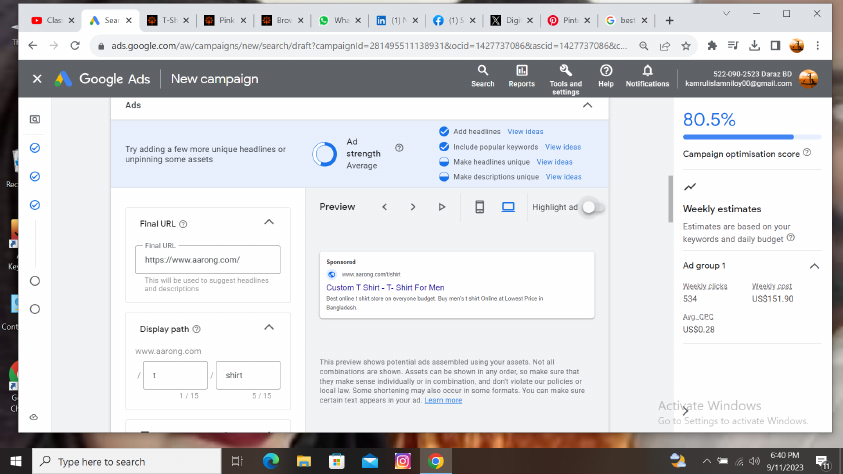Select last unfinished step circle in sidebar

35,309
